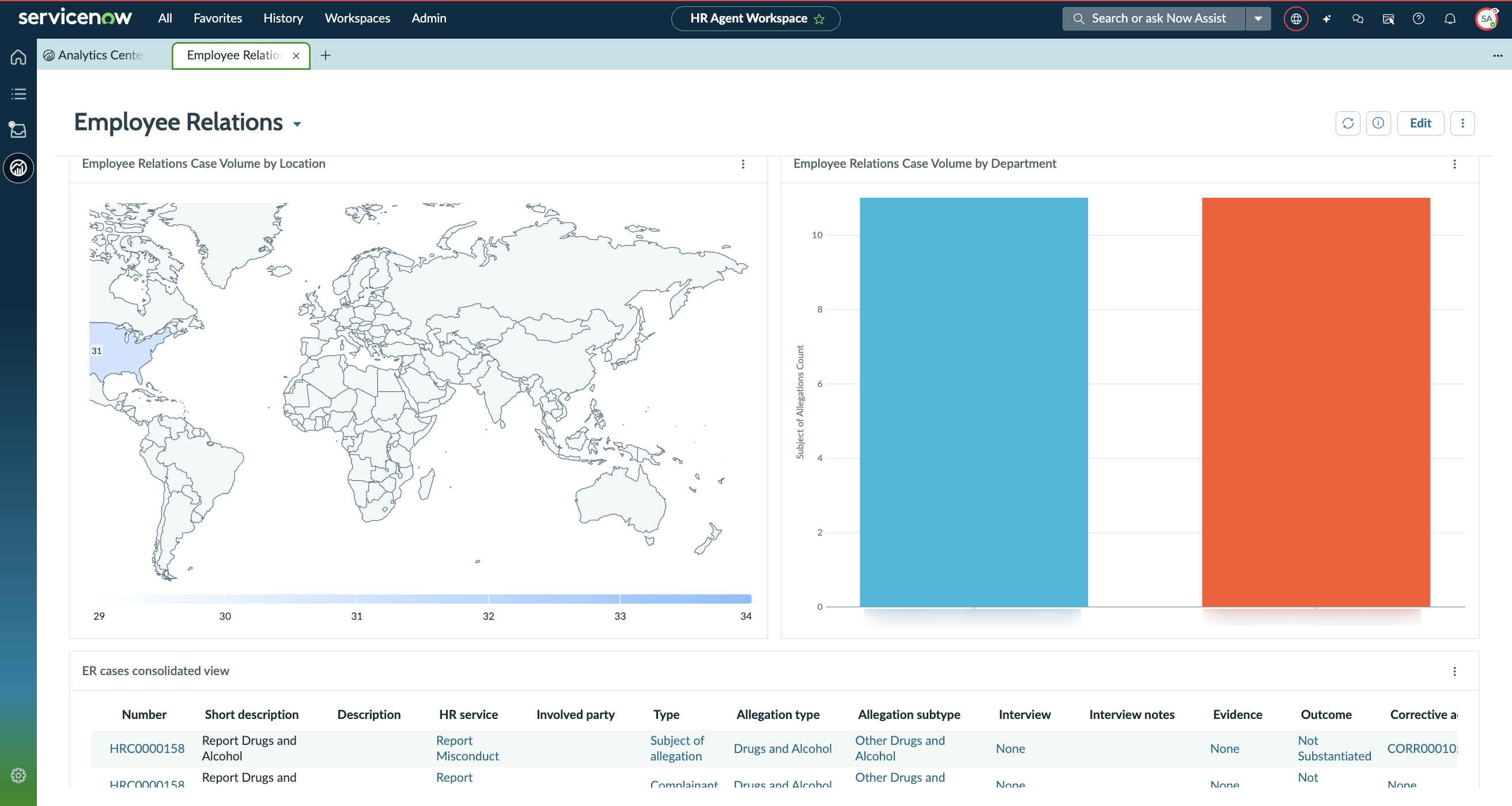Open the Other Drugs and Alcohol link in the first row
This screenshot has width=1512, height=806.
point(900,748)
